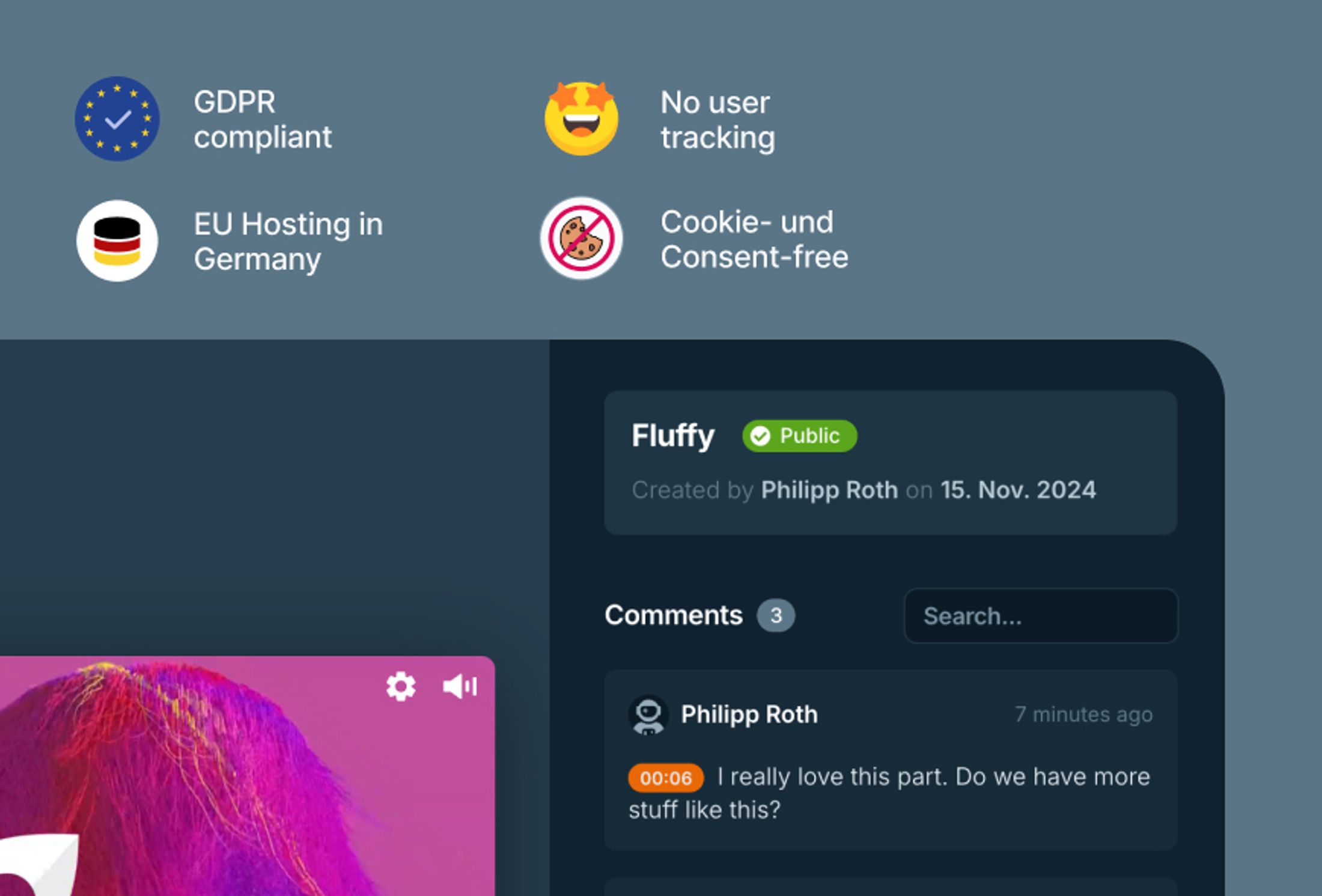Click the GDPR compliant EU flag icon

point(117,119)
